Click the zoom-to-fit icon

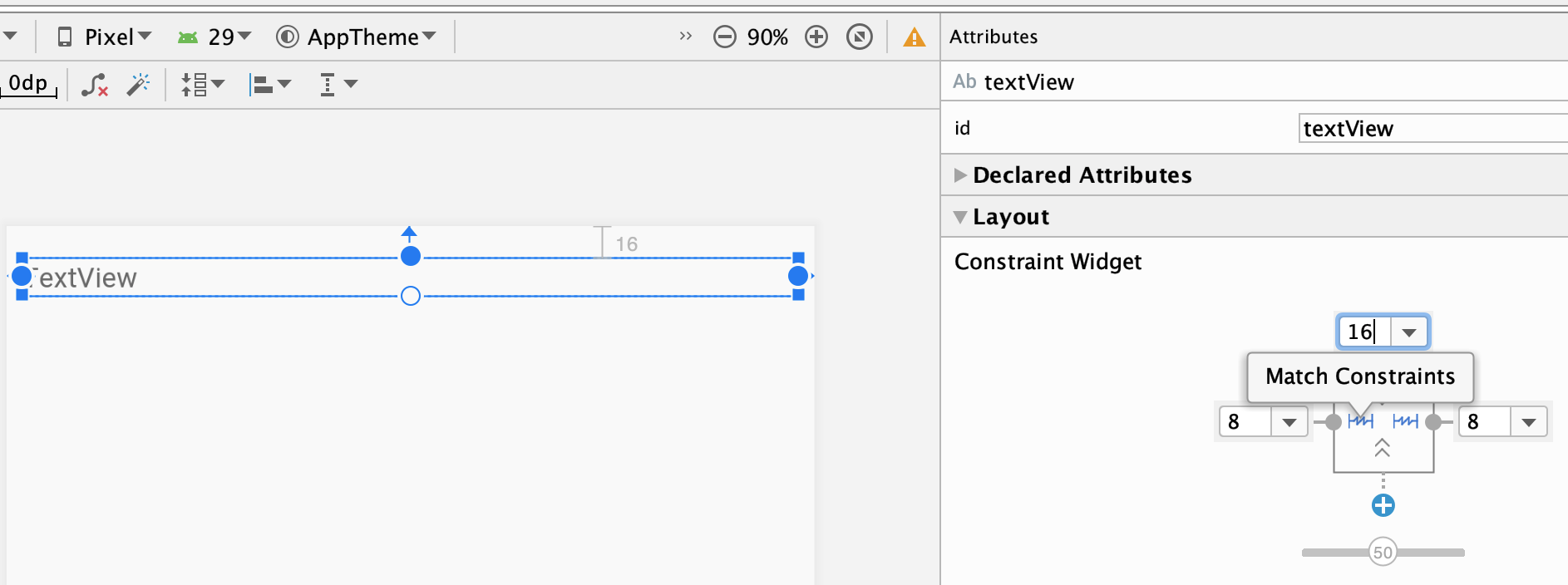click(x=859, y=36)
